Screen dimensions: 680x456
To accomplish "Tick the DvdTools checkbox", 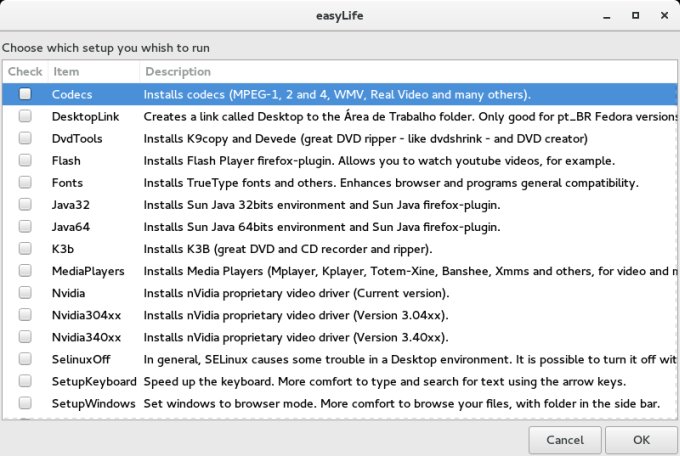I will pyautogui.click(x=25, y=138).
